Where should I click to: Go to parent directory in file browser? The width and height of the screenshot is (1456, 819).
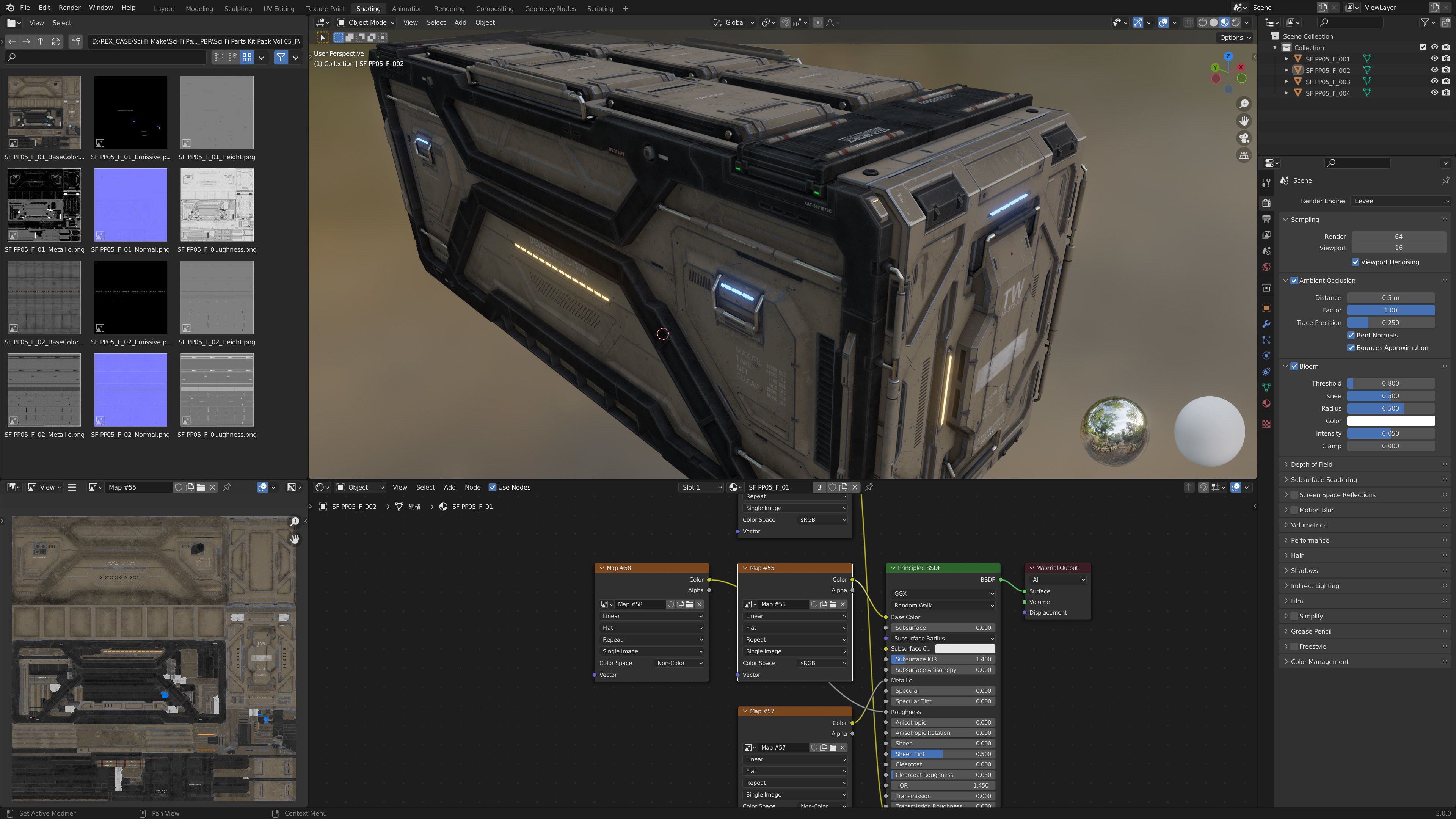coord(41,41)
